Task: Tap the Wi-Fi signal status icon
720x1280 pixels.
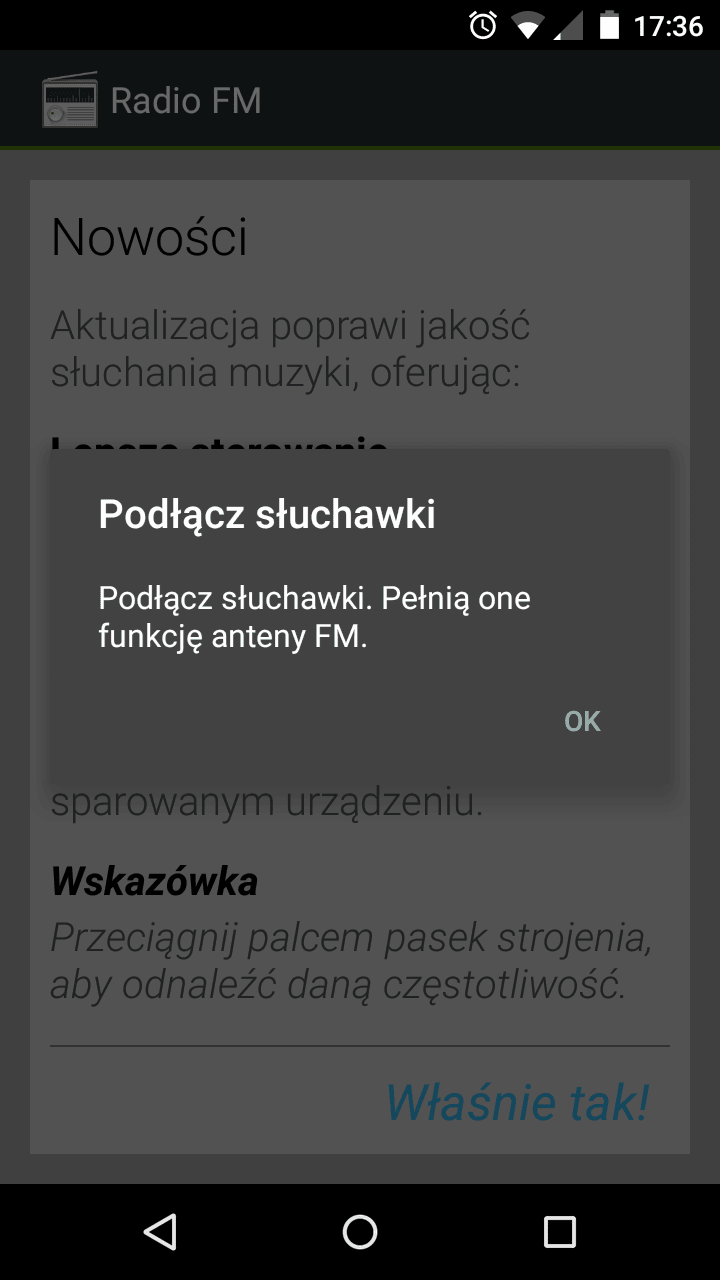Action: point(526,25)
